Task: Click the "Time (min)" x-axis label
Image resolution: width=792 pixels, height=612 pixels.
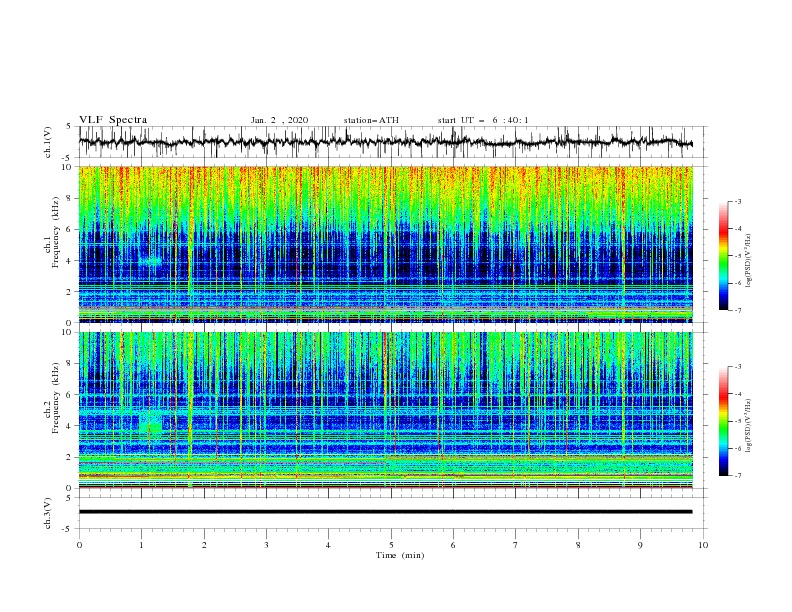Action: [x=400, y=555]
